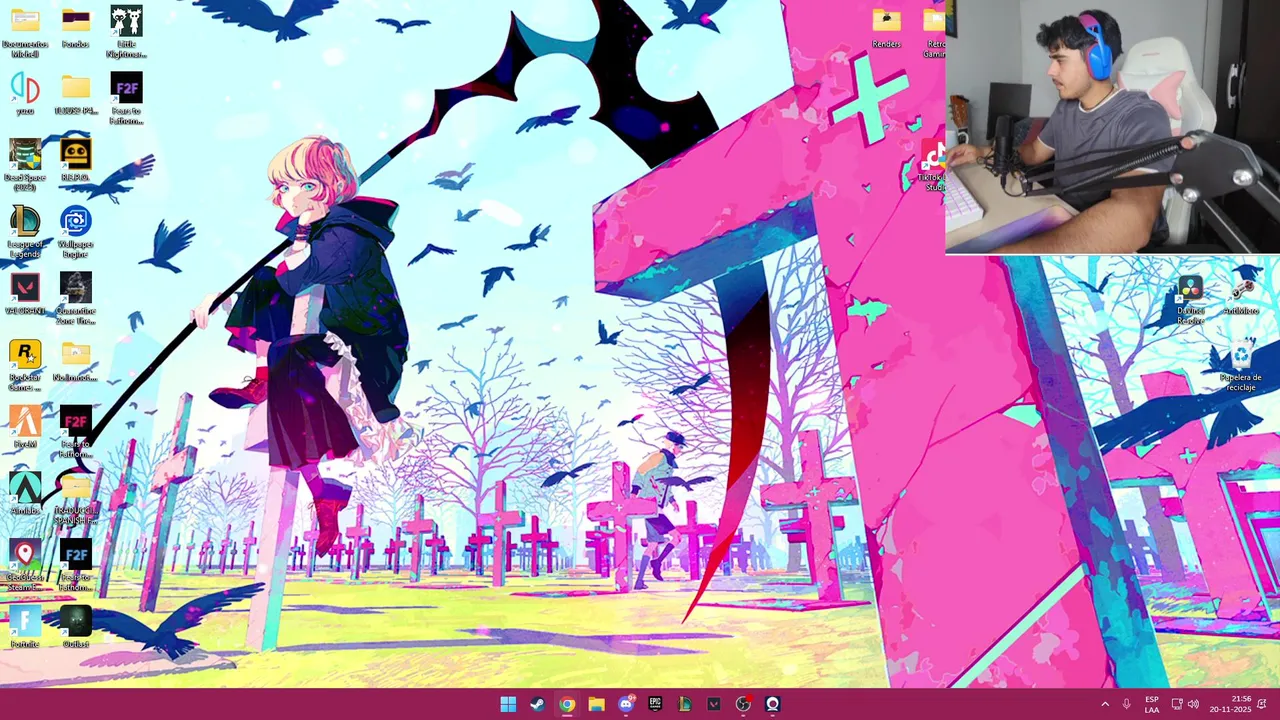Open the last taskbar app after OBS
This screenshot has width=1280, height=720.
click(773, 704)
